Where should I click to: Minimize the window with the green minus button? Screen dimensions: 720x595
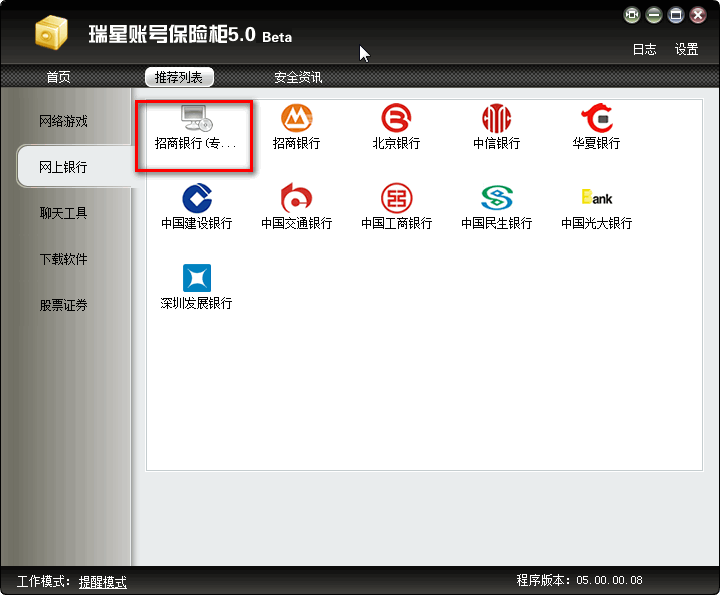[654, 15]
